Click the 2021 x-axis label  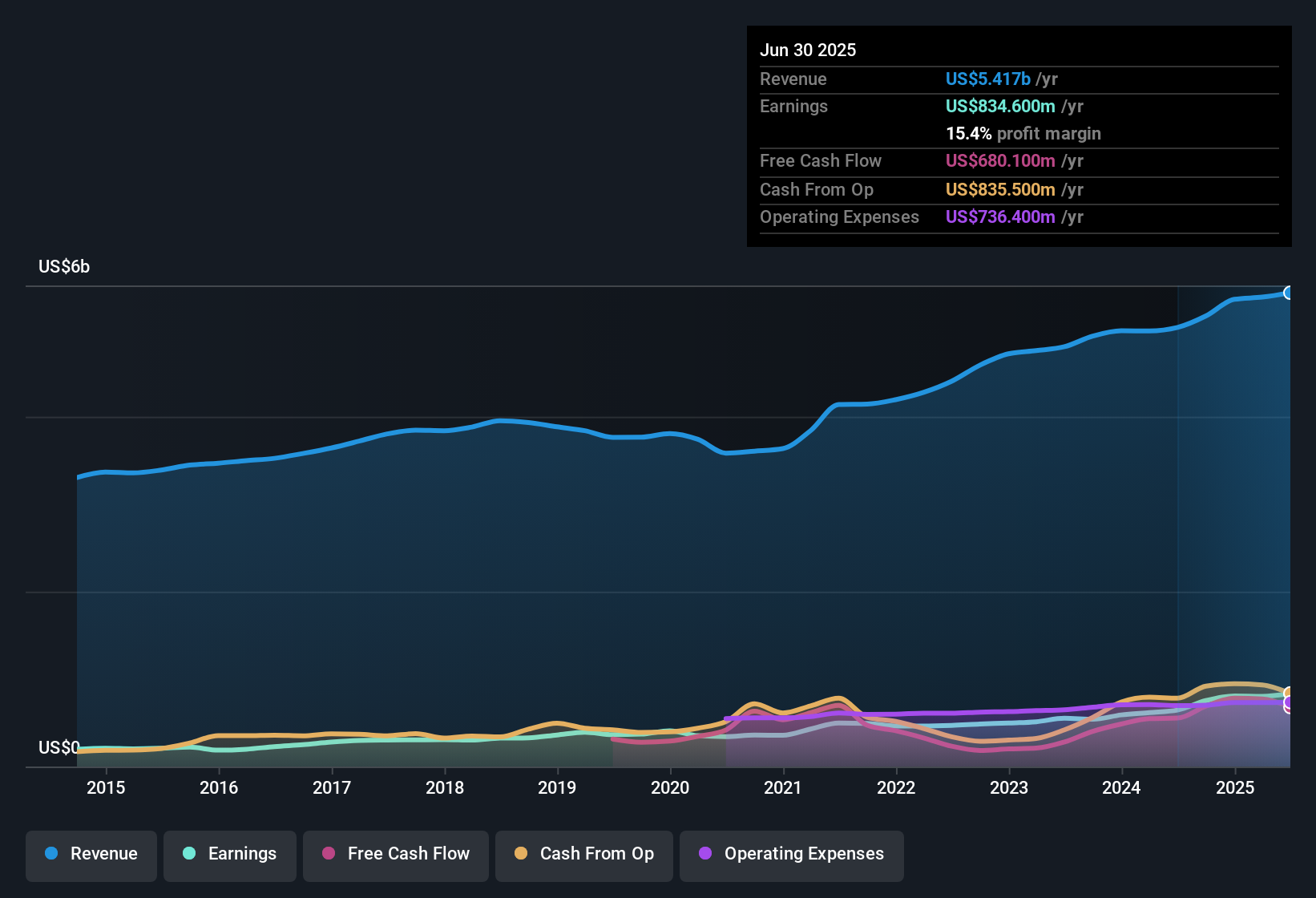pyautogui.click(x=783, y=787)
